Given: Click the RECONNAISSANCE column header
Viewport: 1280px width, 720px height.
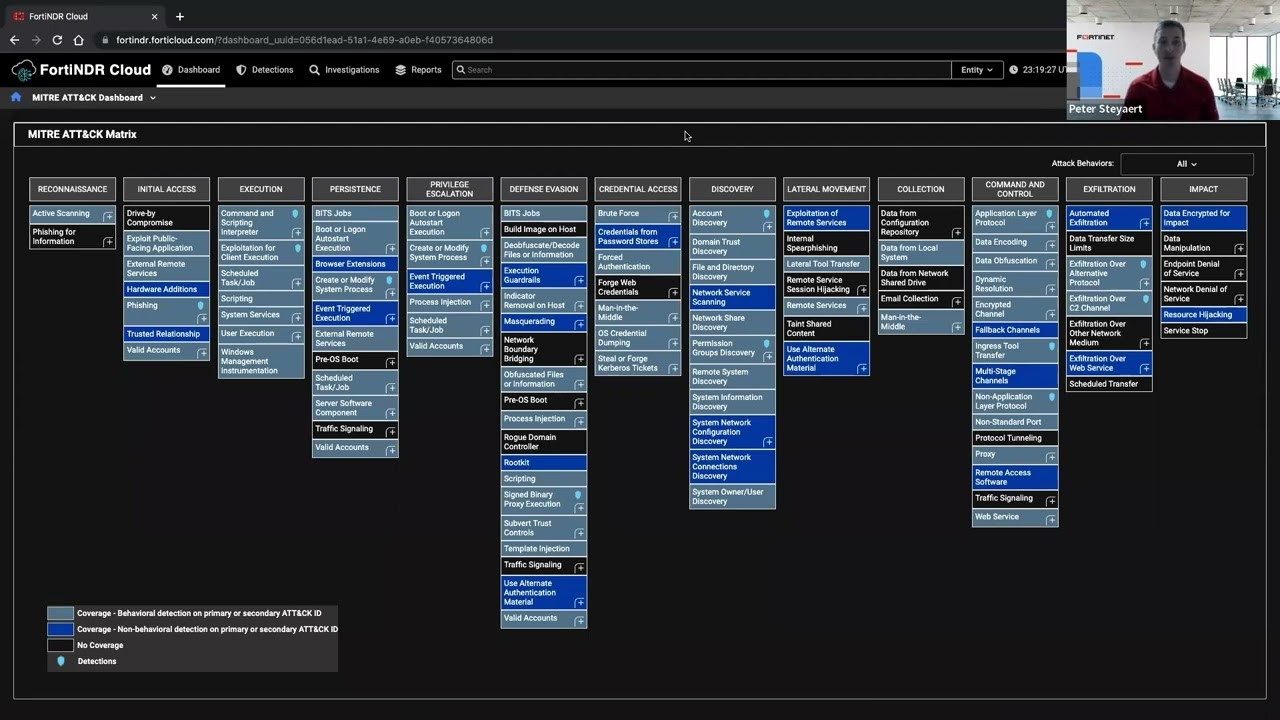Looking at the screenshot, I should click(x=72, y=189).
